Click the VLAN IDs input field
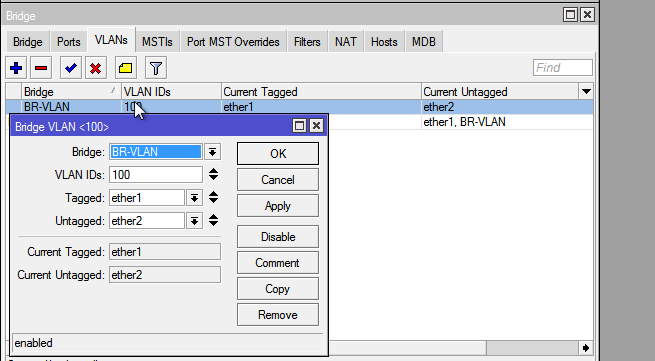The image size is (655, 361). point(156,175)
